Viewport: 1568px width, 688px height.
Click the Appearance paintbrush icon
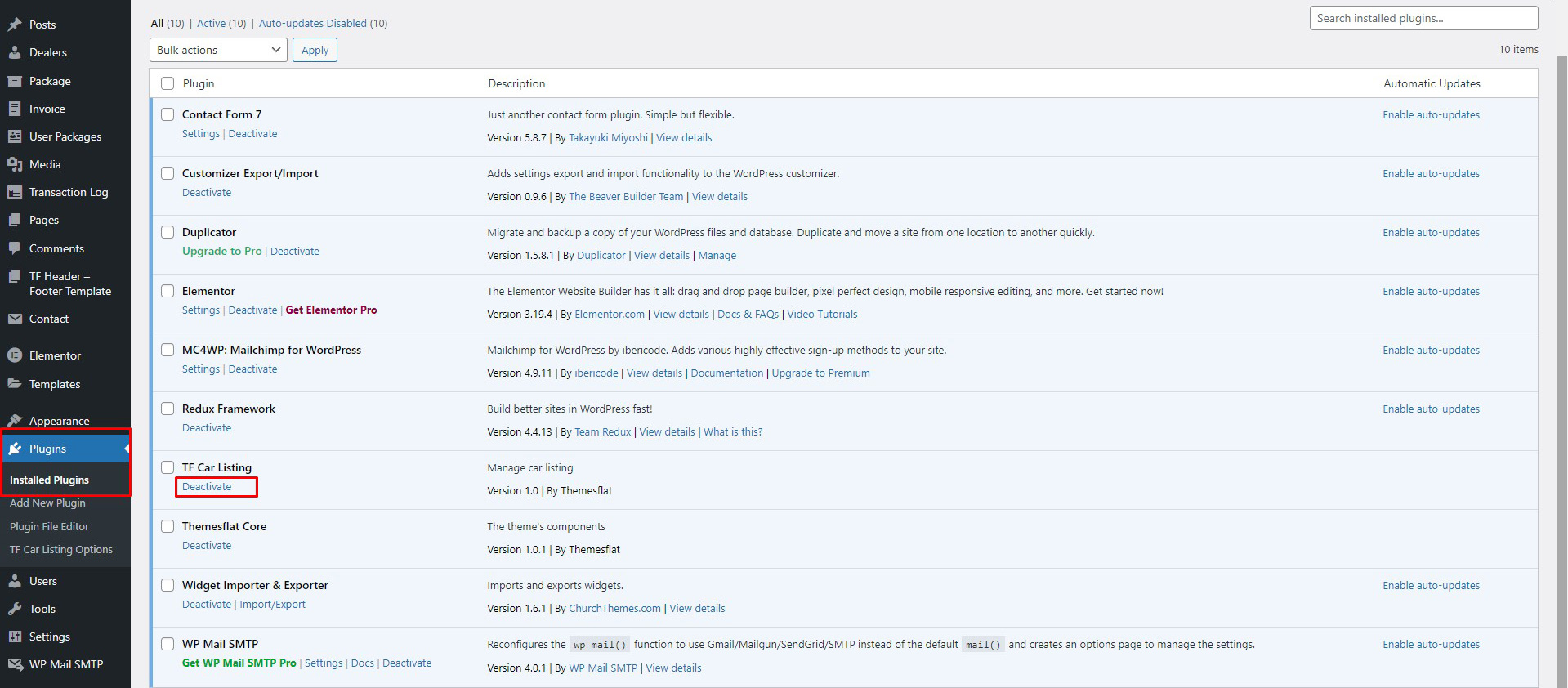tap(15, 421)
